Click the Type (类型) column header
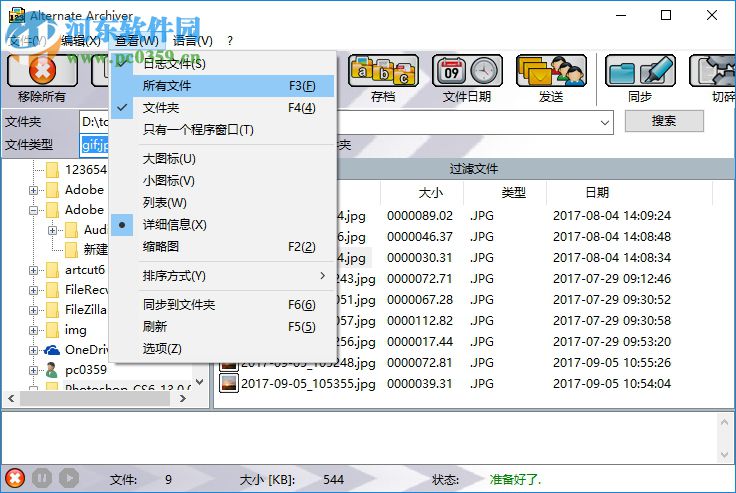The height and width of the screenshot is (493, 736). click(505, 193)
